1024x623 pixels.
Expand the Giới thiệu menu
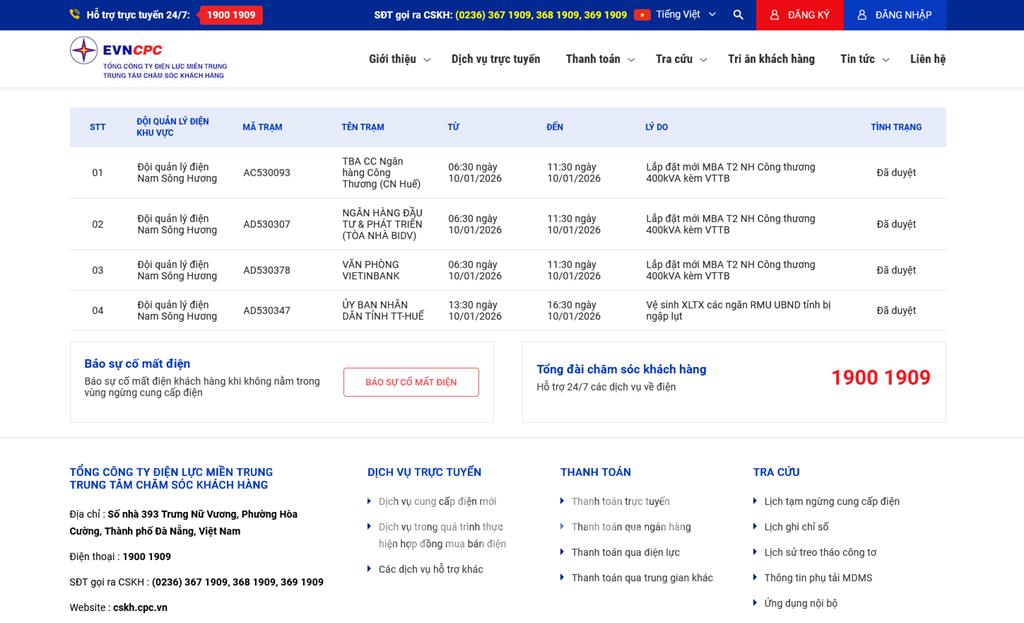pyautogui.click(x=398, y=59)
